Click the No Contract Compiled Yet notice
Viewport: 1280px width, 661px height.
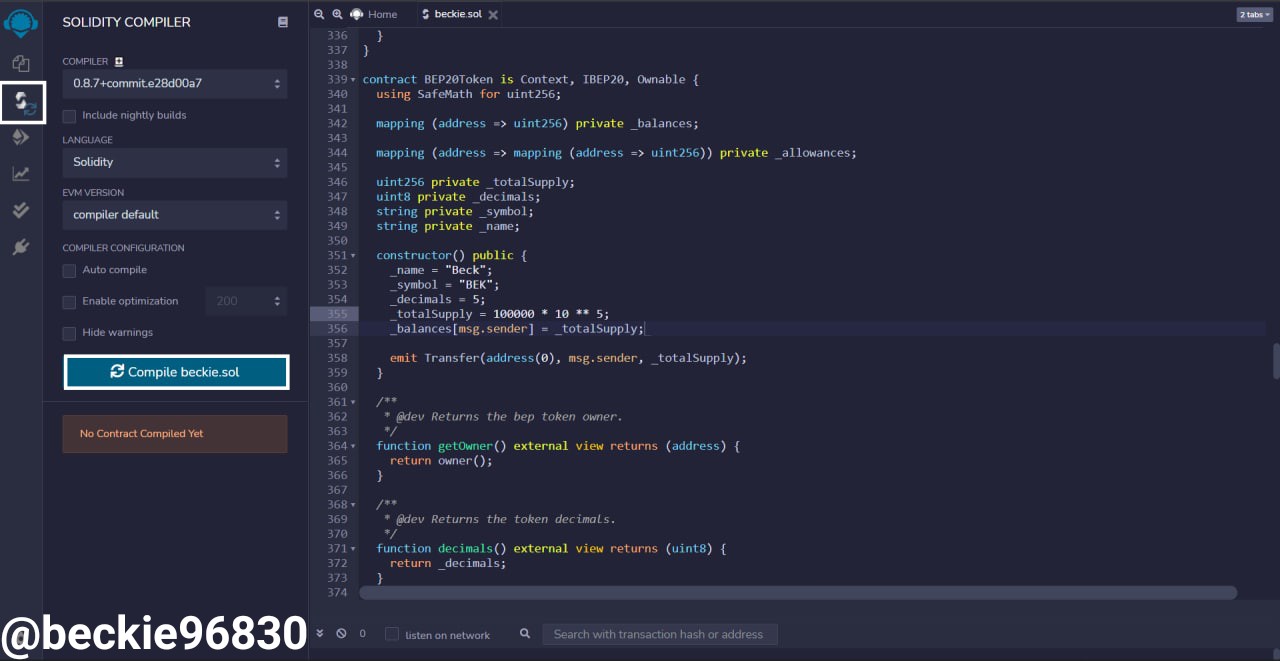coord(175,434)
